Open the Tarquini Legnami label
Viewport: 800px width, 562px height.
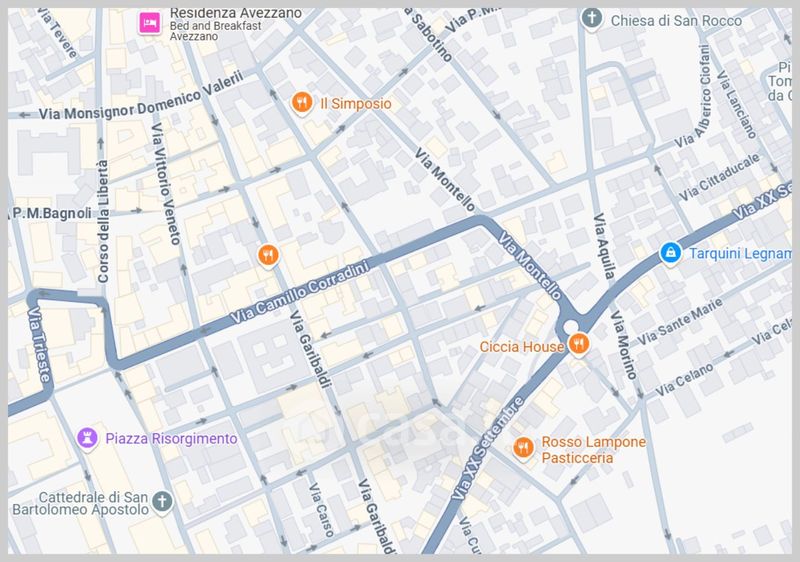pyautogui.click(x=740, y=253)
